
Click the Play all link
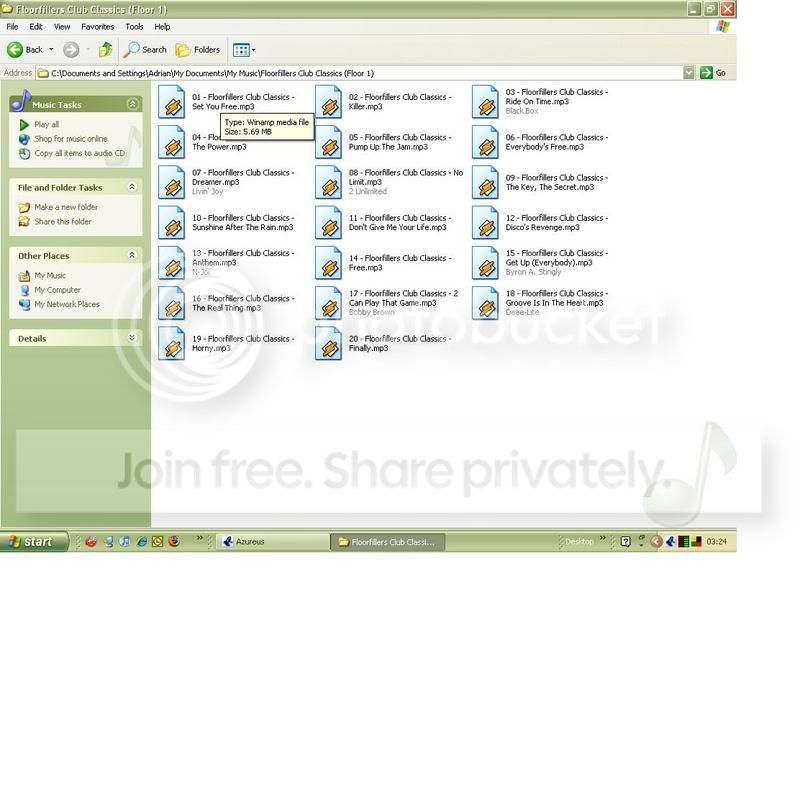[x=46, y=125]
